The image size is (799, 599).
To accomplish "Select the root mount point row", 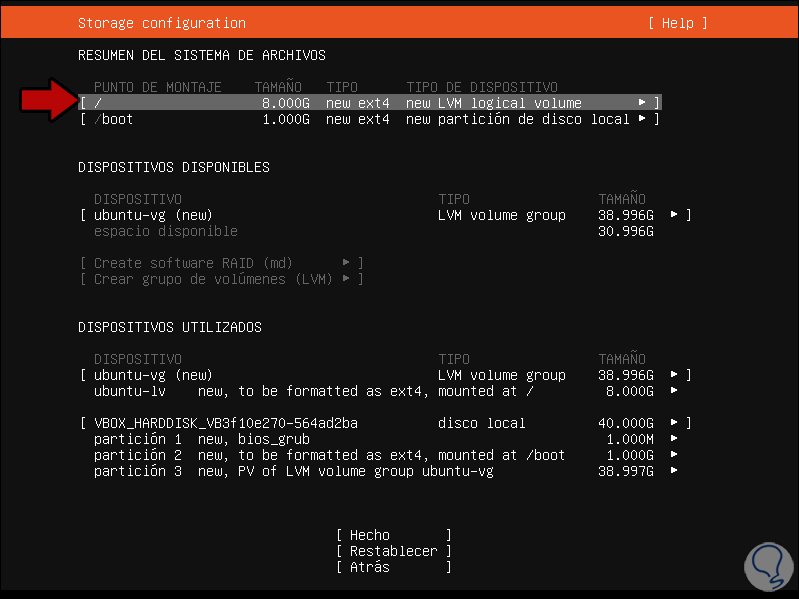I will tap(300, 103).
